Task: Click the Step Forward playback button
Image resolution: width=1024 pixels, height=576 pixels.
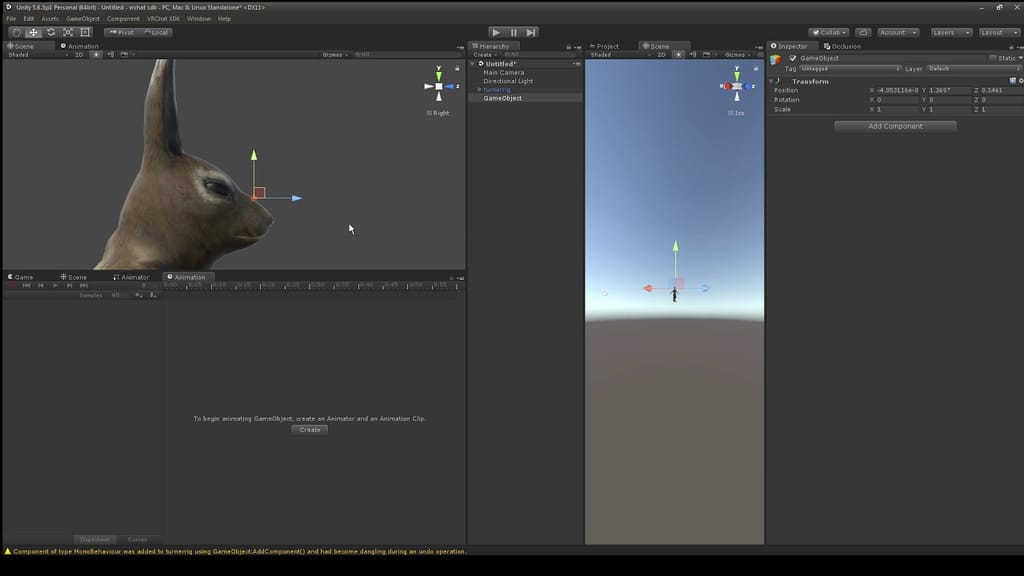Action: click(529, 31)
